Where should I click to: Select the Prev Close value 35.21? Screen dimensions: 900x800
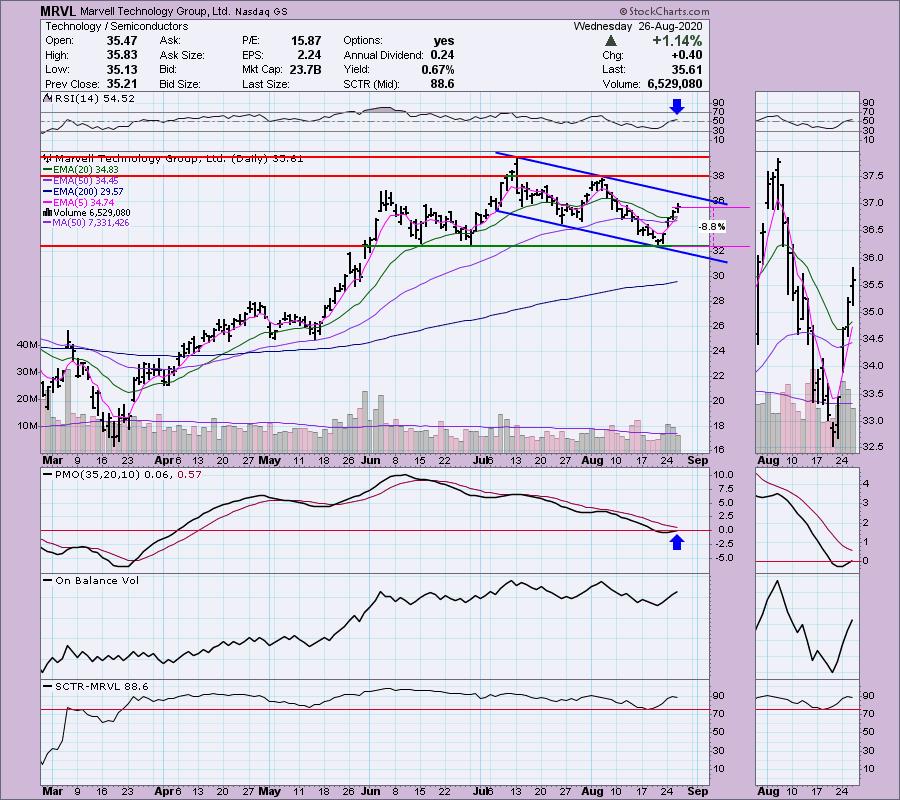pos(122,84)
